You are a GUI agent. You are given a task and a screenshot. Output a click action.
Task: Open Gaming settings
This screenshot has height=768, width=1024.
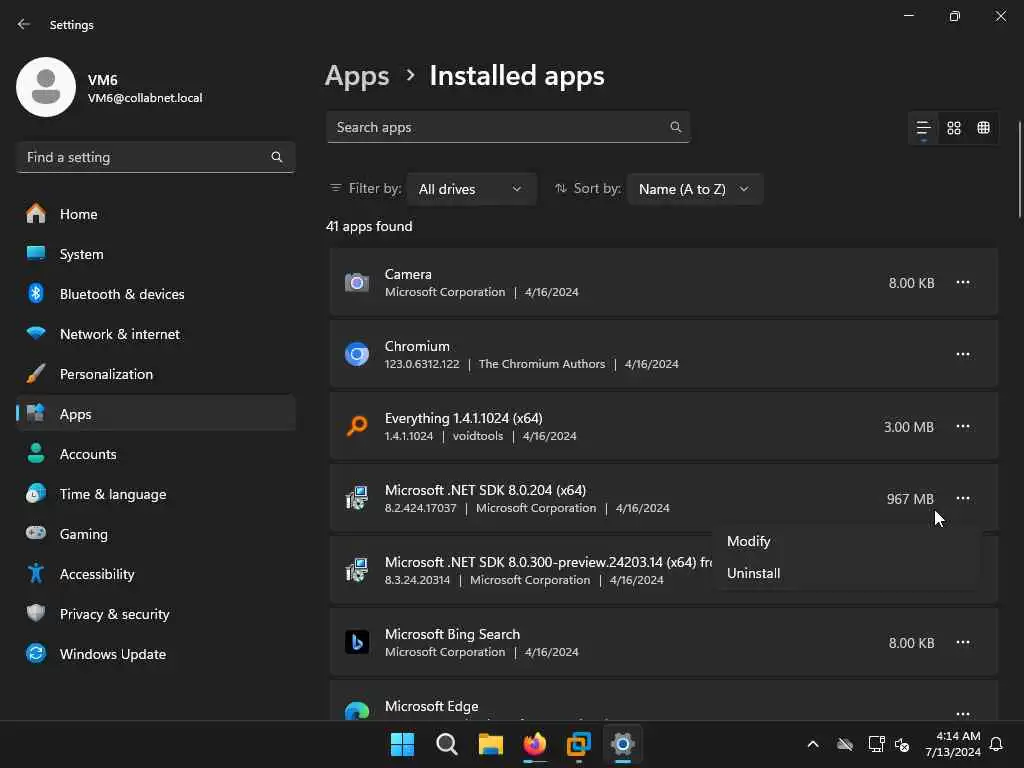[x=155, y=534]
